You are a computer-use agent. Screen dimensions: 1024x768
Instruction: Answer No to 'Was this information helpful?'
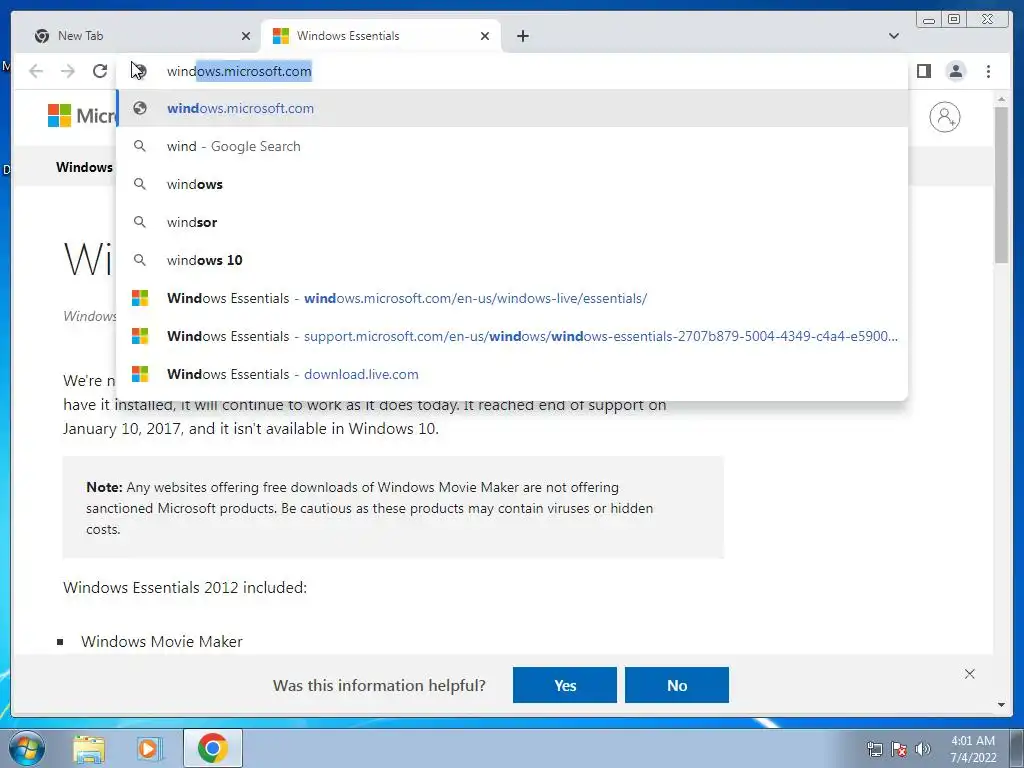pyautogui.click(x=677, y=685)
